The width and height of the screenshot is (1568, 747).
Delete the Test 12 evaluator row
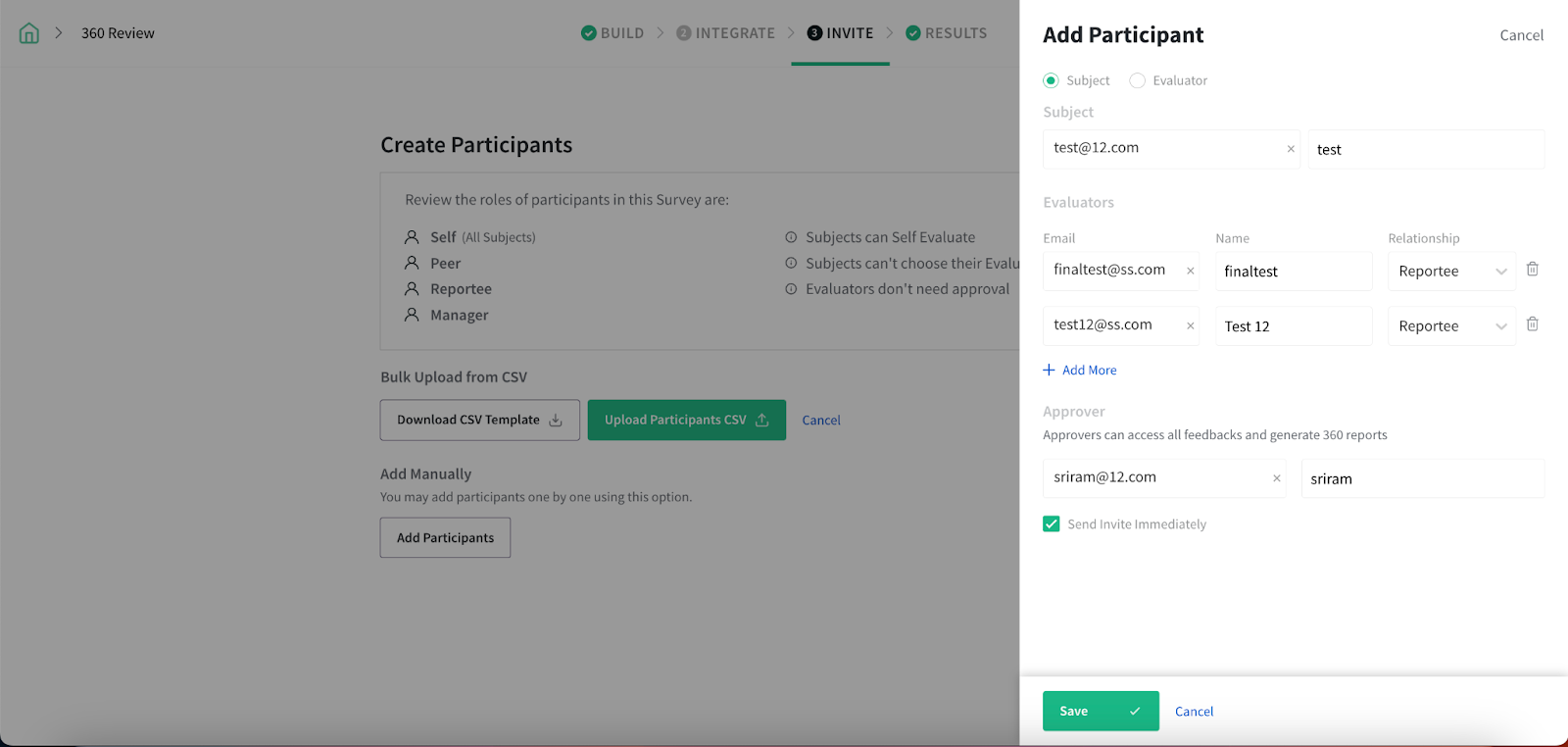(1533, 324)
